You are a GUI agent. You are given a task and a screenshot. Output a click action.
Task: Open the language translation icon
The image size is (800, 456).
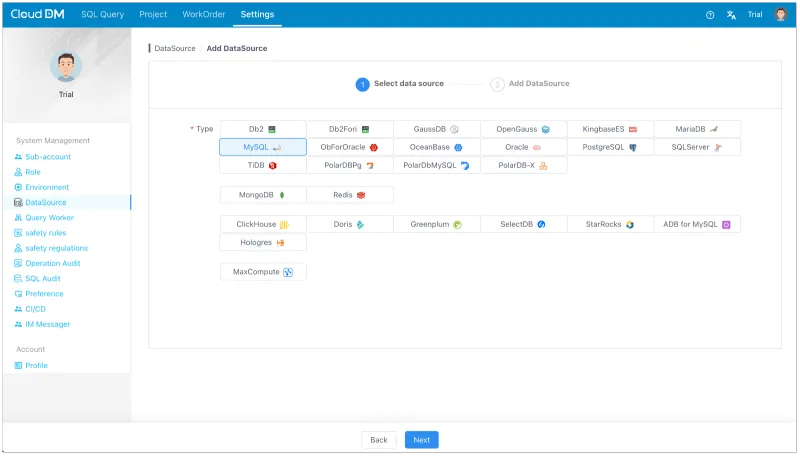[731, 15]
